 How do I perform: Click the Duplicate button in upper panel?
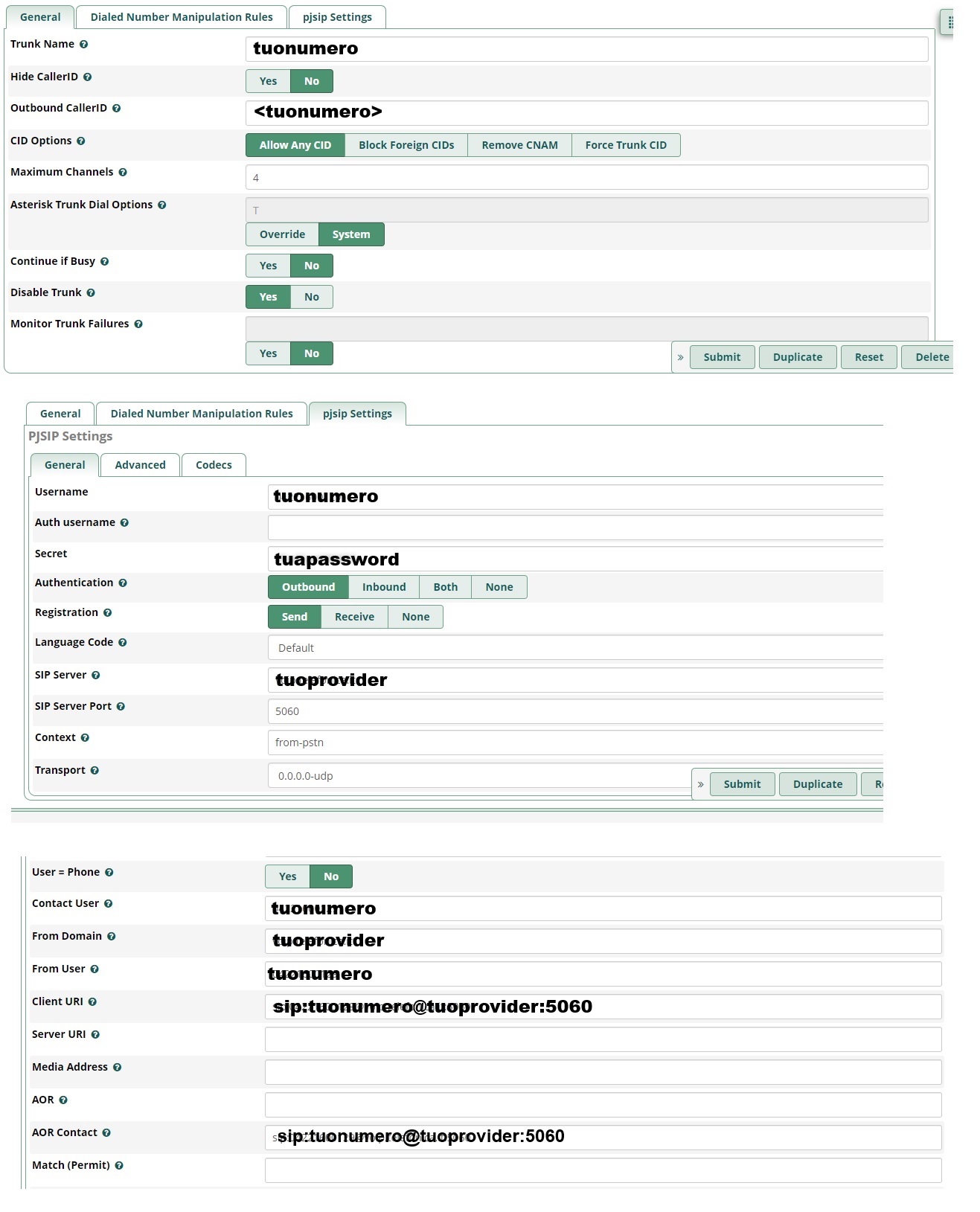click(x=797, y=358)
